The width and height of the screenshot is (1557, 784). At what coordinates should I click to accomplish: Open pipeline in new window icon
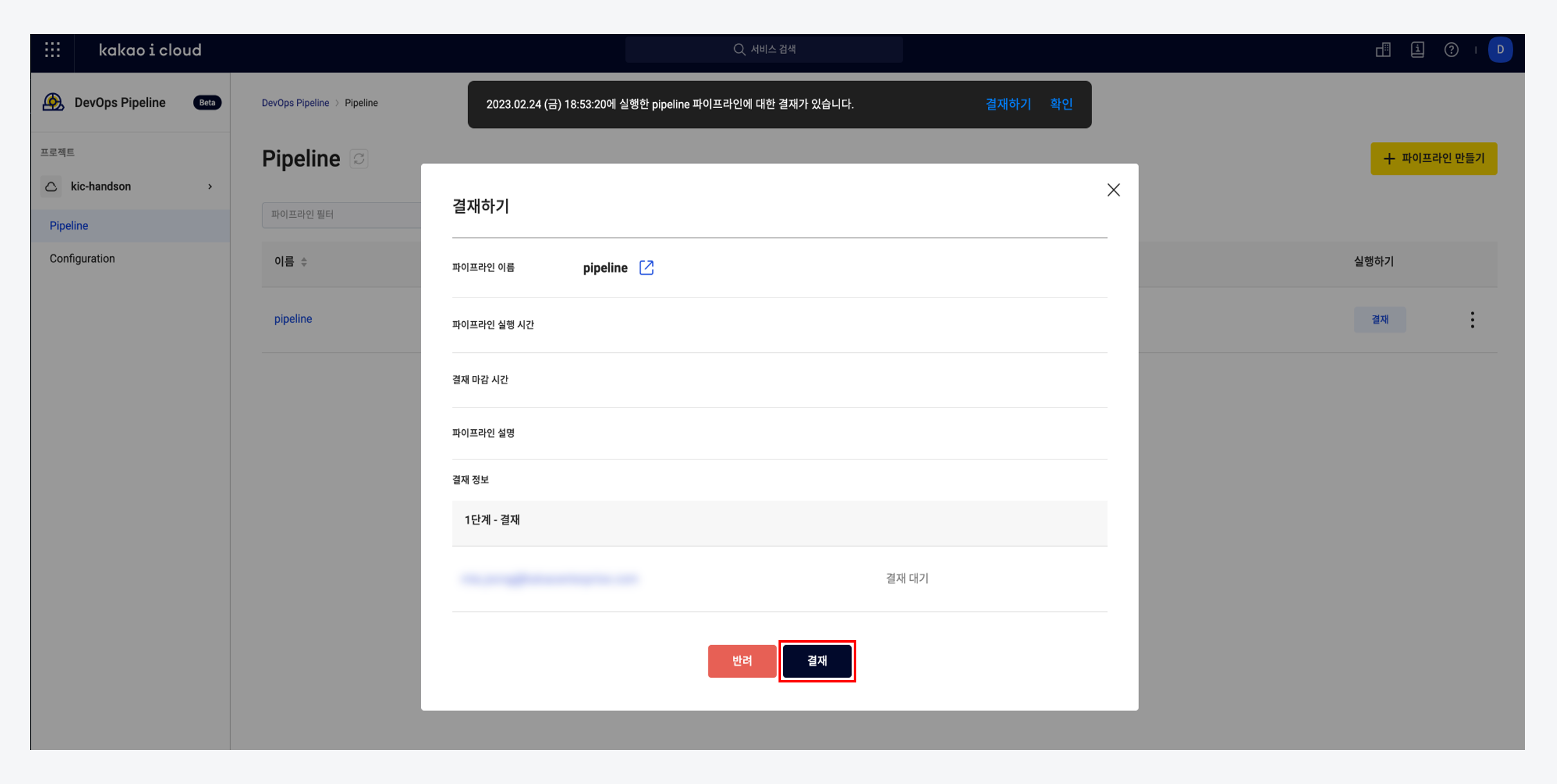[645, 267]
